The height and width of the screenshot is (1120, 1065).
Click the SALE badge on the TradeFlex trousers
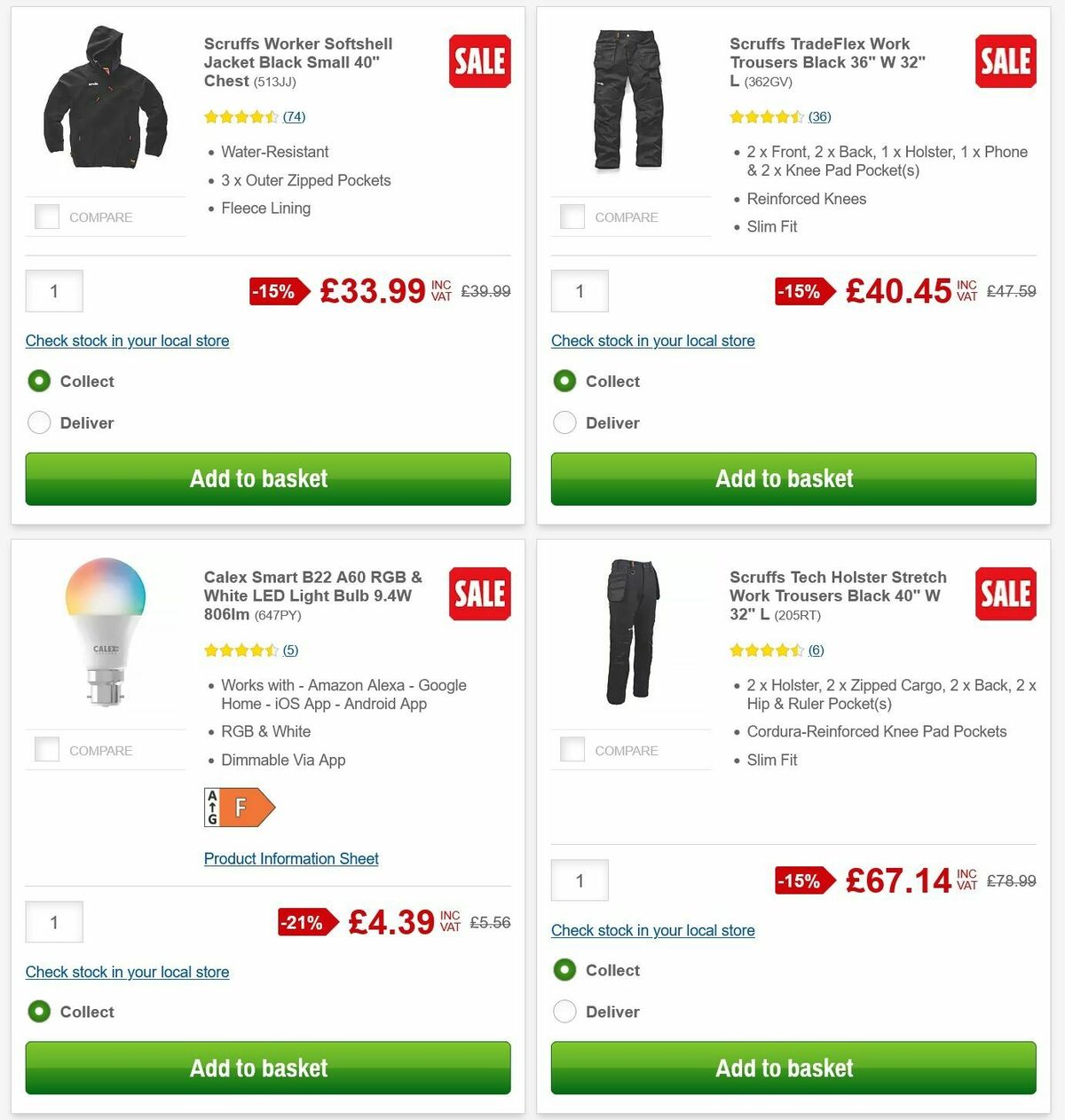pyautogui.click(x=1006, y=61)
